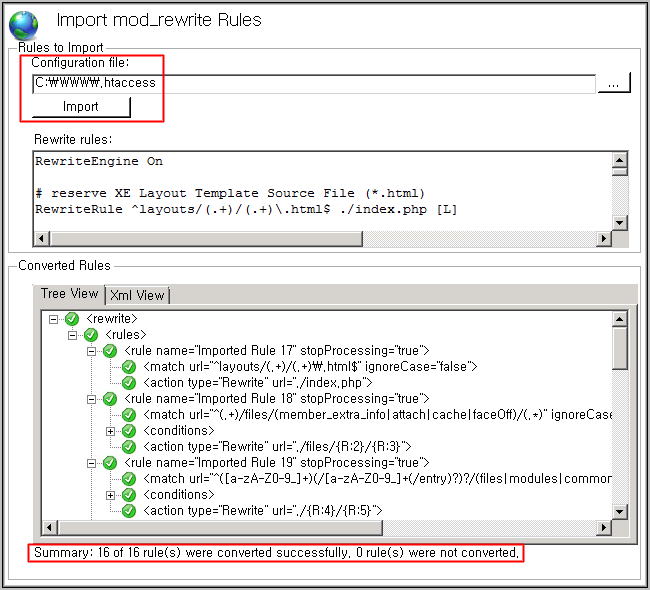Viewport: 650px width, 590px height.
Task: Click check icon beside ./files/{R:2}/{R:3} action row
Action: click(x=129, y=447)
